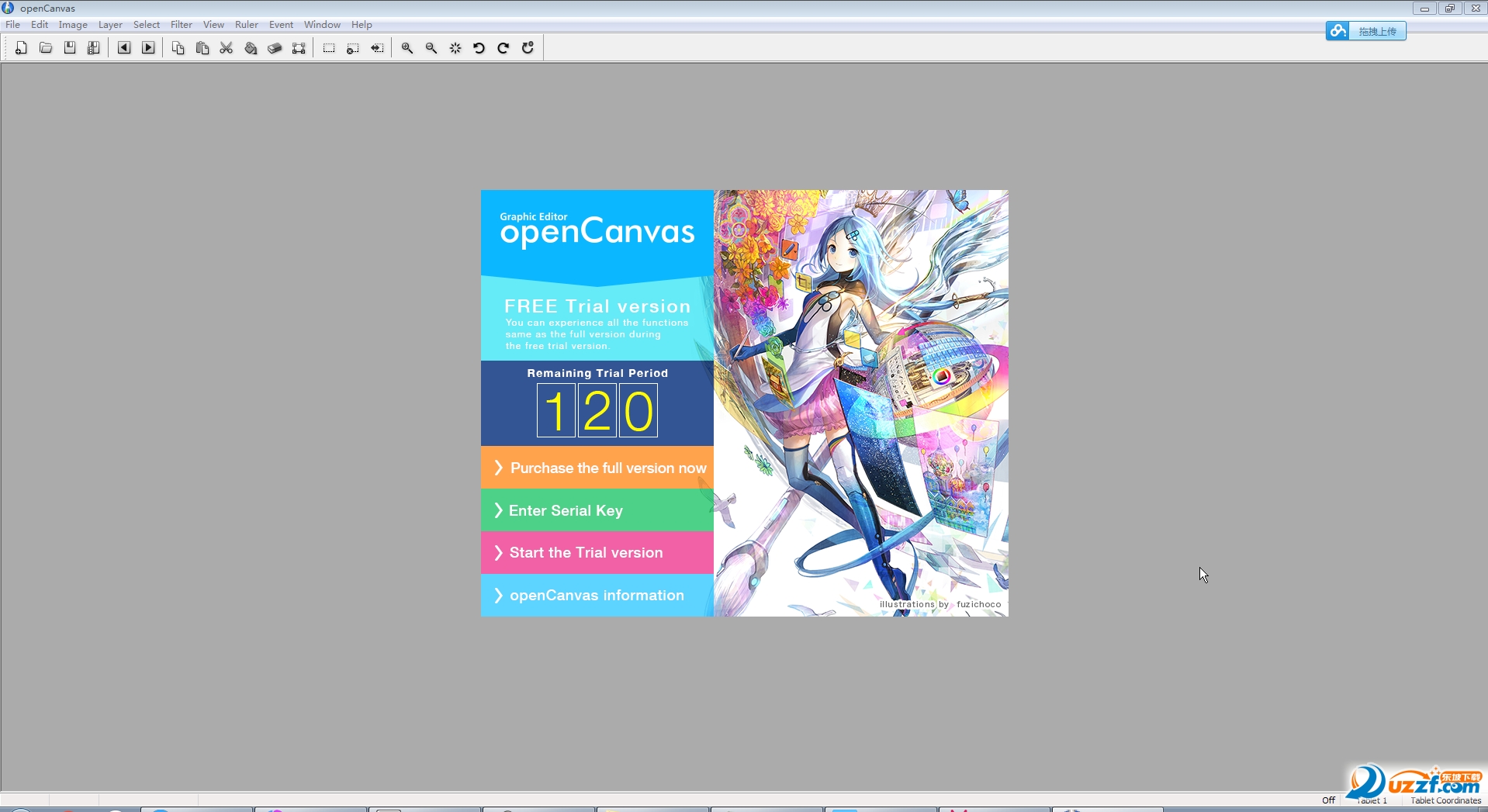Open an existing image file
Image resolution: width=1488 pixels, height=812 pixels.
click(46, 48)
